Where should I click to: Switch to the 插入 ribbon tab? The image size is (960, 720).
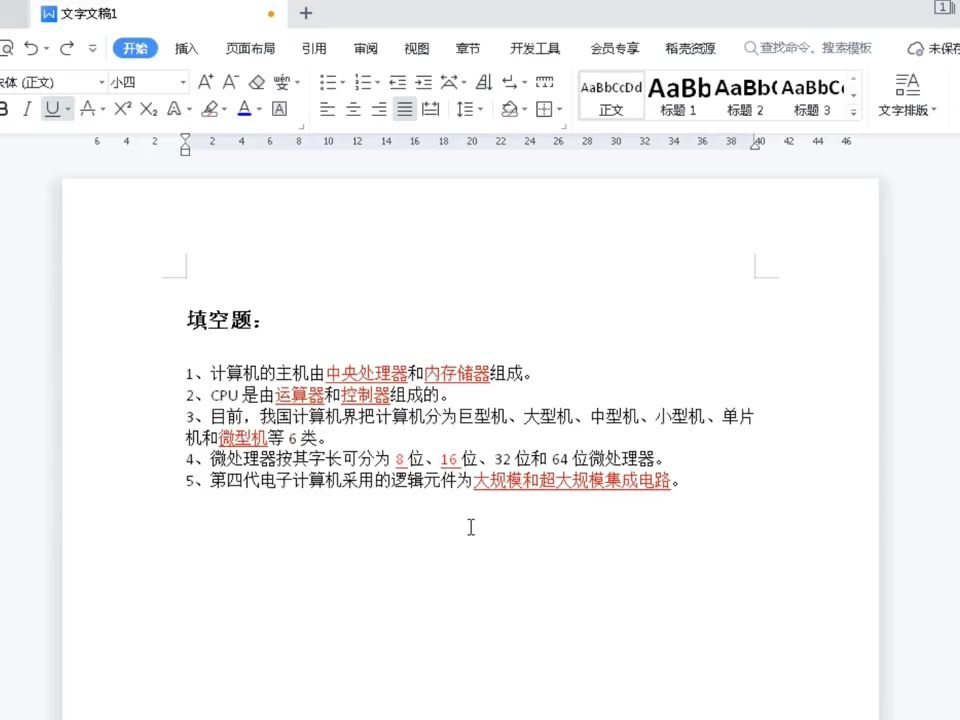tap(185, 48)
